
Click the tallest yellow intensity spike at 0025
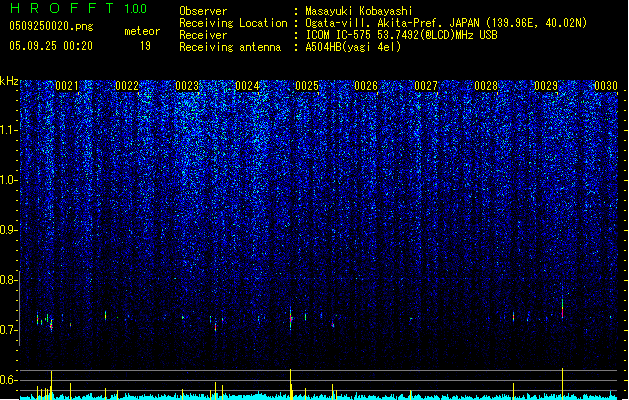pyautogui.click(x=290, y=384)
